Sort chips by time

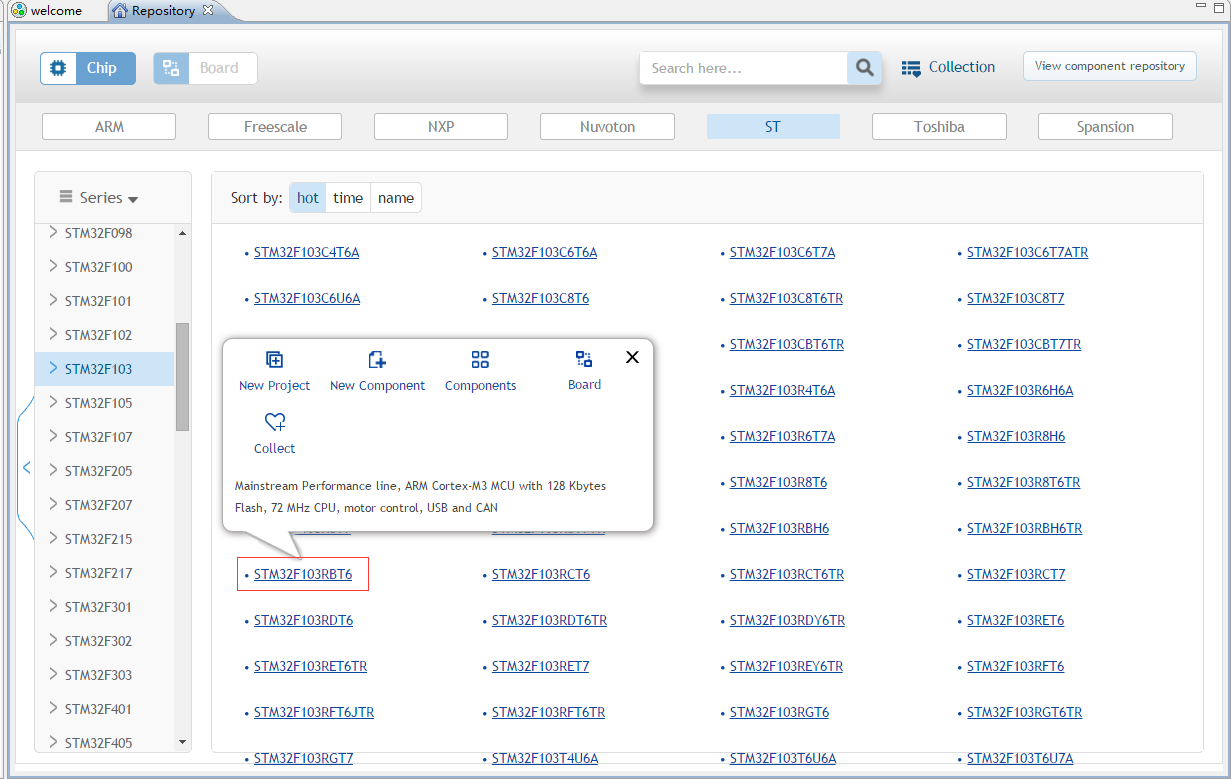coord(348,198)
